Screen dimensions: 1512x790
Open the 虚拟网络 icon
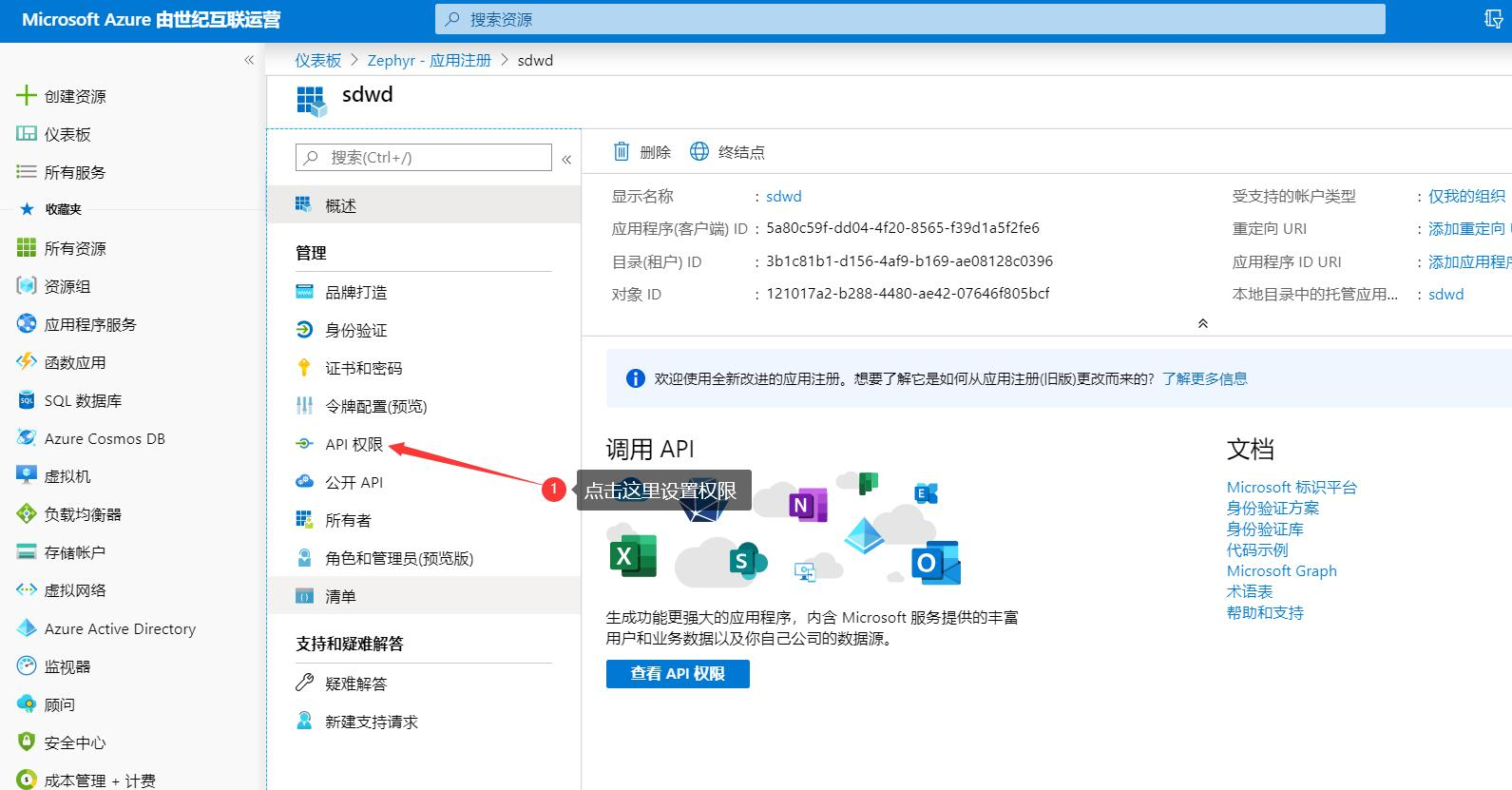pyautogui.click(x=26, y=590)
